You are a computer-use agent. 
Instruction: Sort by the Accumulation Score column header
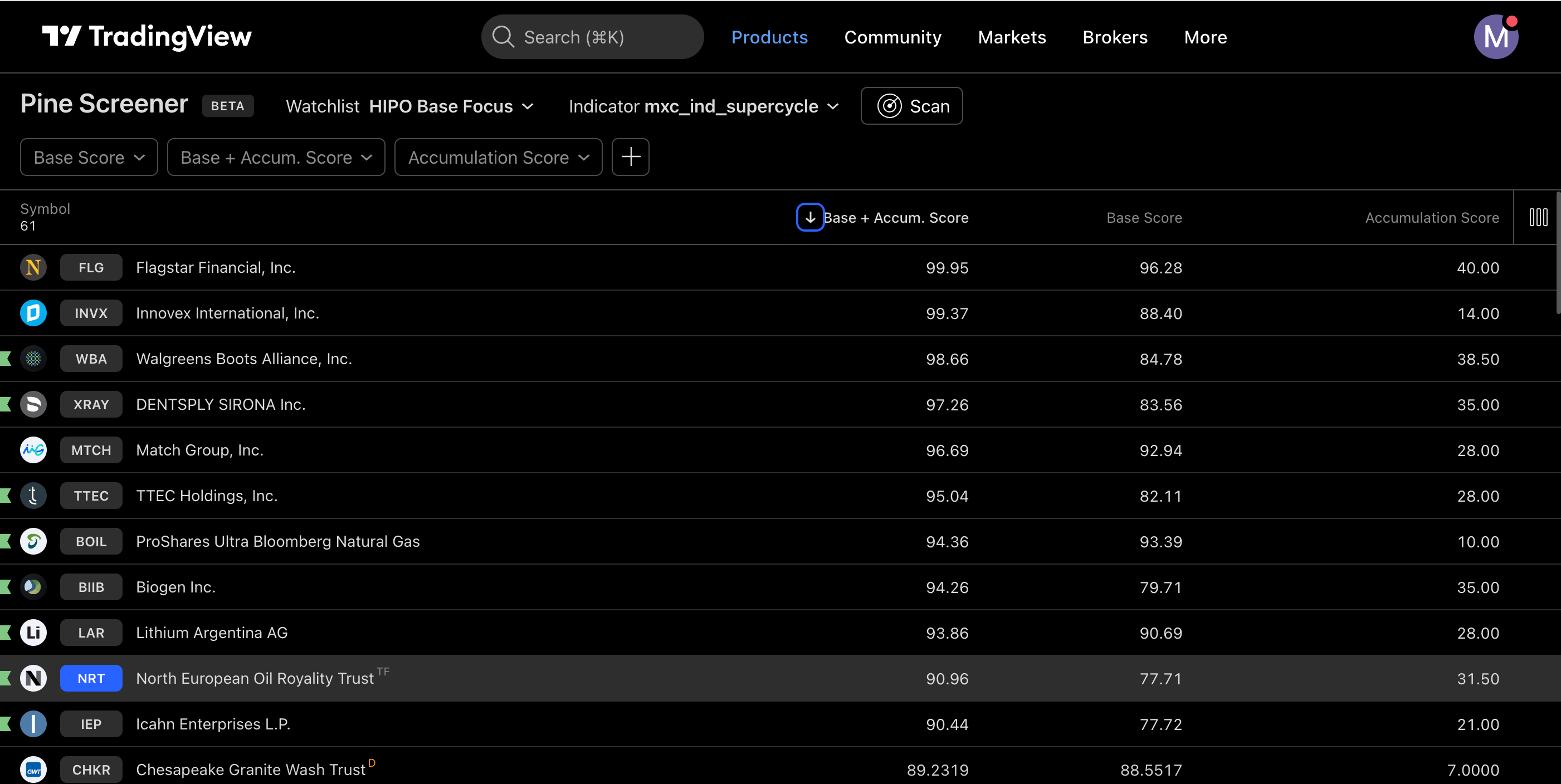(x=1432, y=218)
